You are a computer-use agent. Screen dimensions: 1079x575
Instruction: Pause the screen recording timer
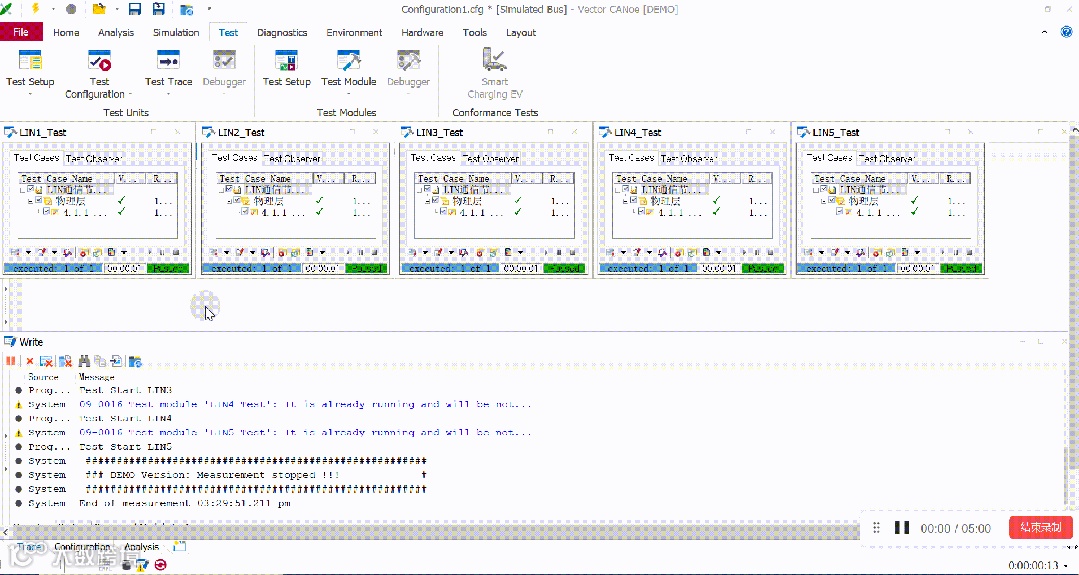click(901, 528)
